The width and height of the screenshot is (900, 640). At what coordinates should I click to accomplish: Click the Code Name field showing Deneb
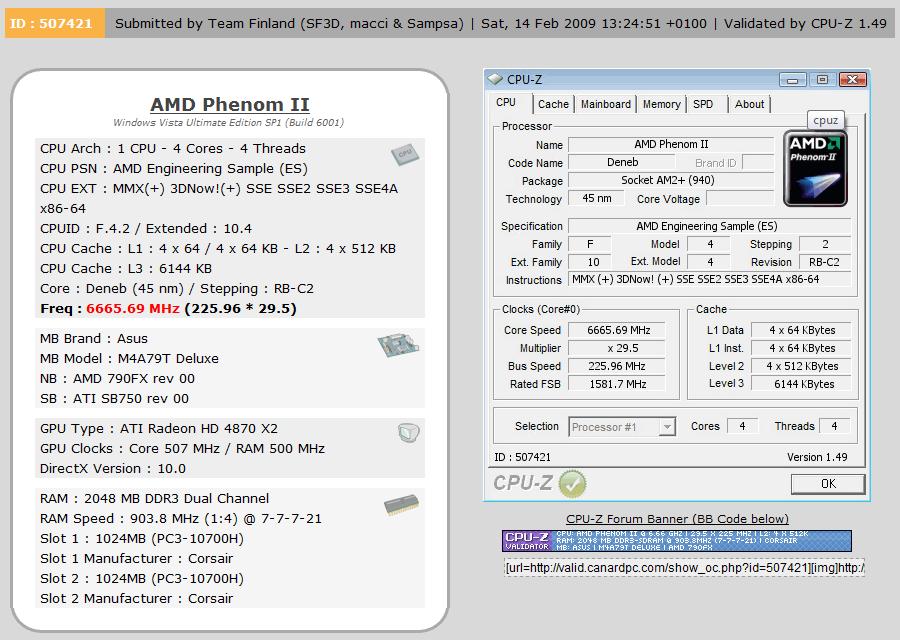(x=623, y=162)
